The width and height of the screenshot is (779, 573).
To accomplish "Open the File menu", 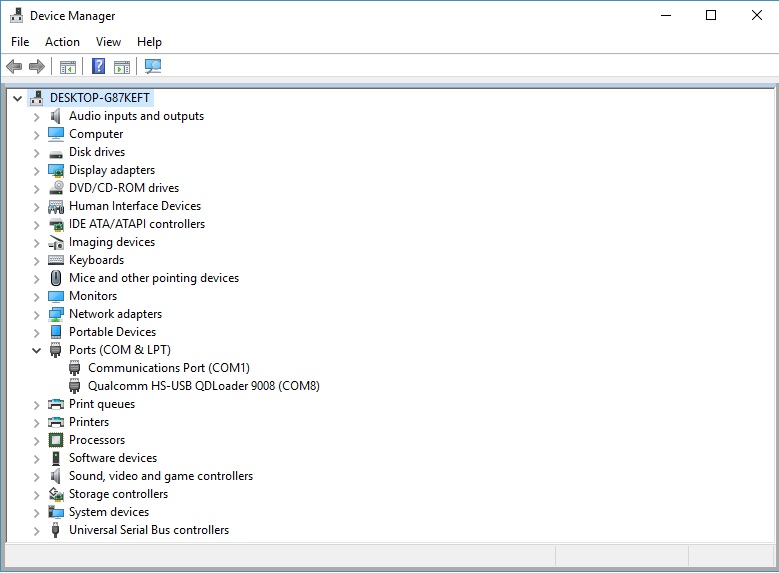I will pos(20,42).
